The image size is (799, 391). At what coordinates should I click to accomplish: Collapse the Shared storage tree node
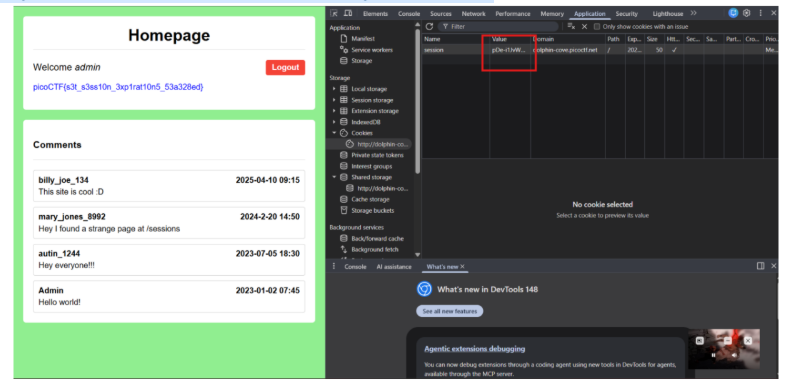click(334, 177)
